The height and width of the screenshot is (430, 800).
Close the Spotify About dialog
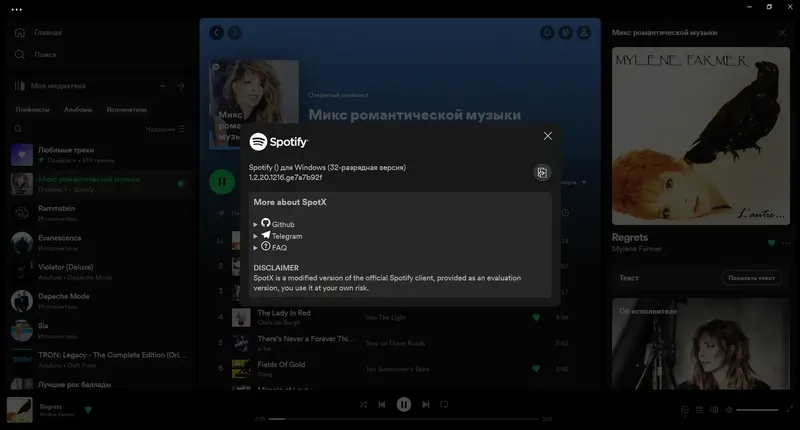[547, 136]
